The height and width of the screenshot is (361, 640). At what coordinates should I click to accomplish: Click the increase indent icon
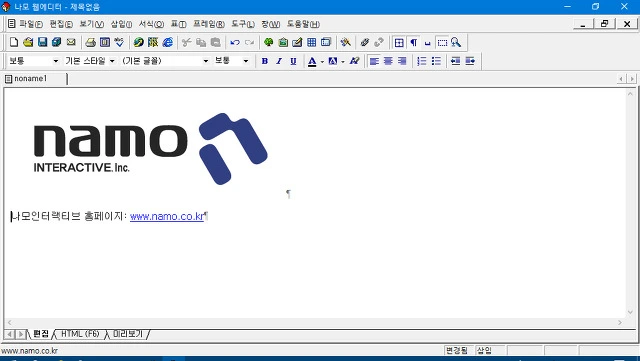click(x=470, y=61)
